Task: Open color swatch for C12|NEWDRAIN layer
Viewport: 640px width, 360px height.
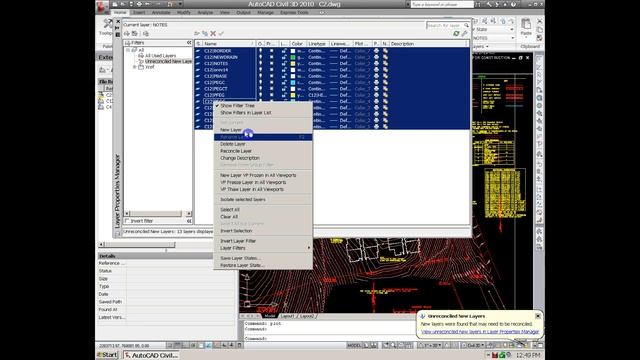Action: tap(293, 57)
